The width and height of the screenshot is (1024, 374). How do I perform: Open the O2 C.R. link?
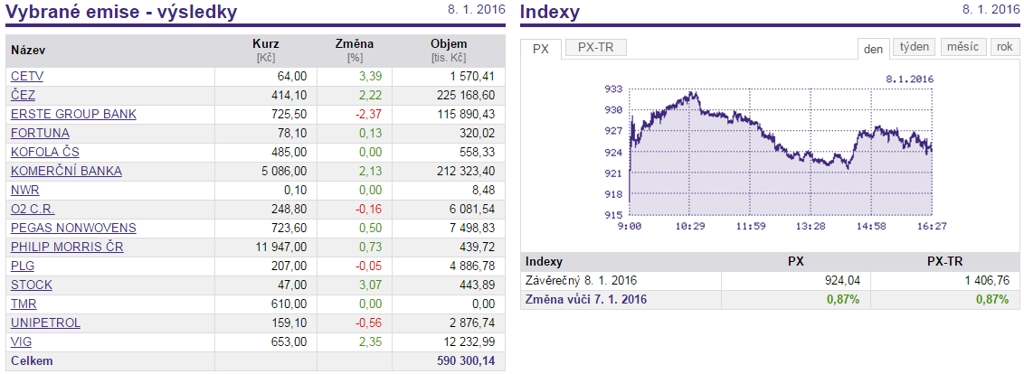click(x=33, y=210)
